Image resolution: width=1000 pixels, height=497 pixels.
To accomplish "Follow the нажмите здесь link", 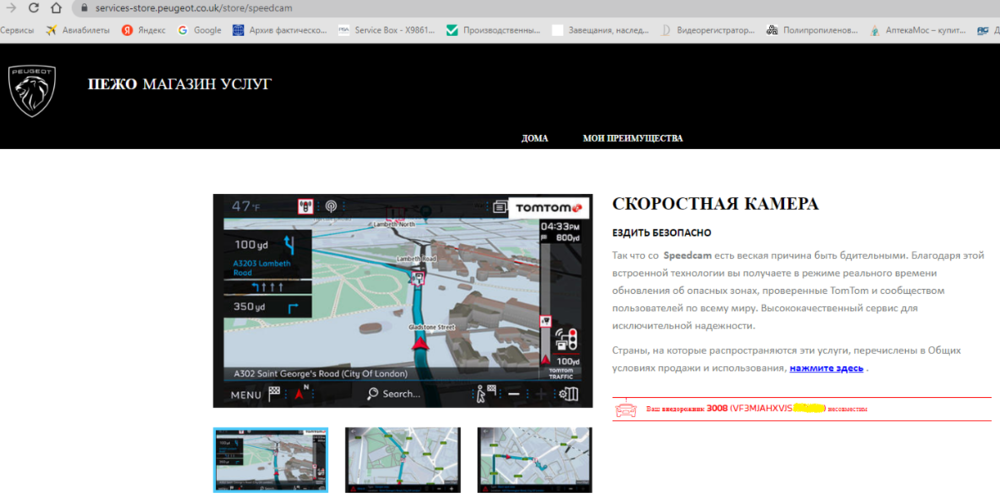I will (x=827, y=369).
